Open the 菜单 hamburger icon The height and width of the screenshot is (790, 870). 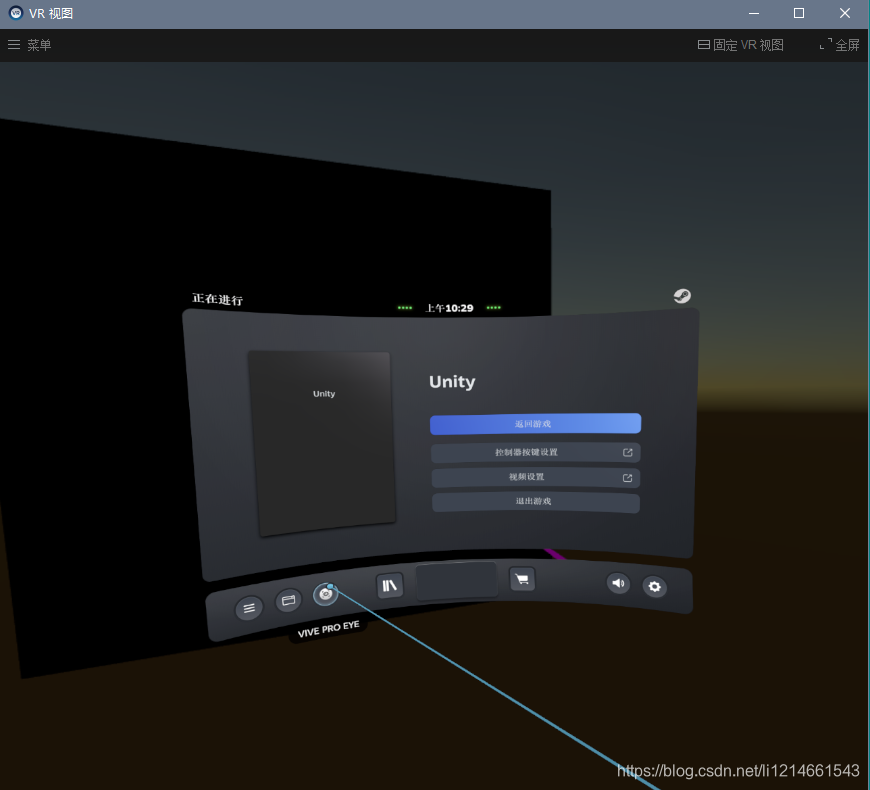[x=14, y=44]
